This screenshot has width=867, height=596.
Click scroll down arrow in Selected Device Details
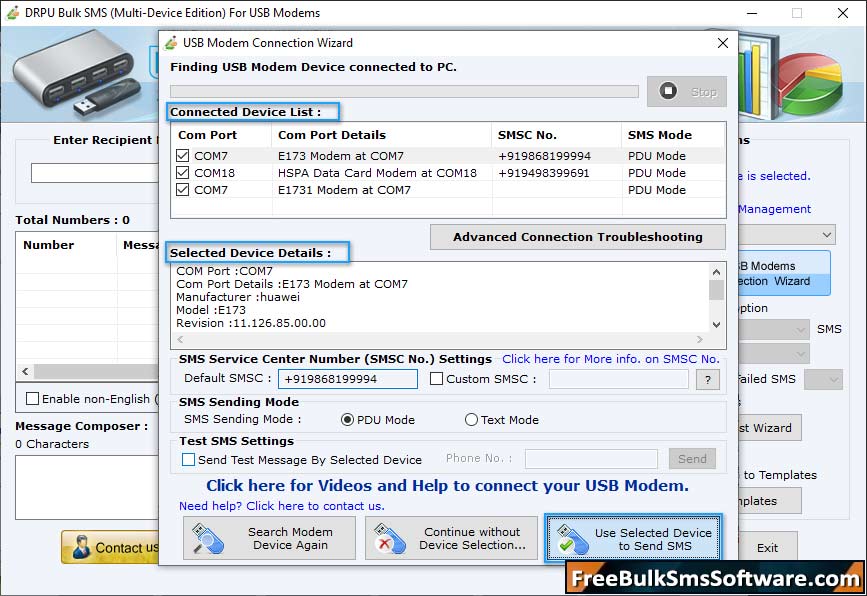click(x=716, y=325)
